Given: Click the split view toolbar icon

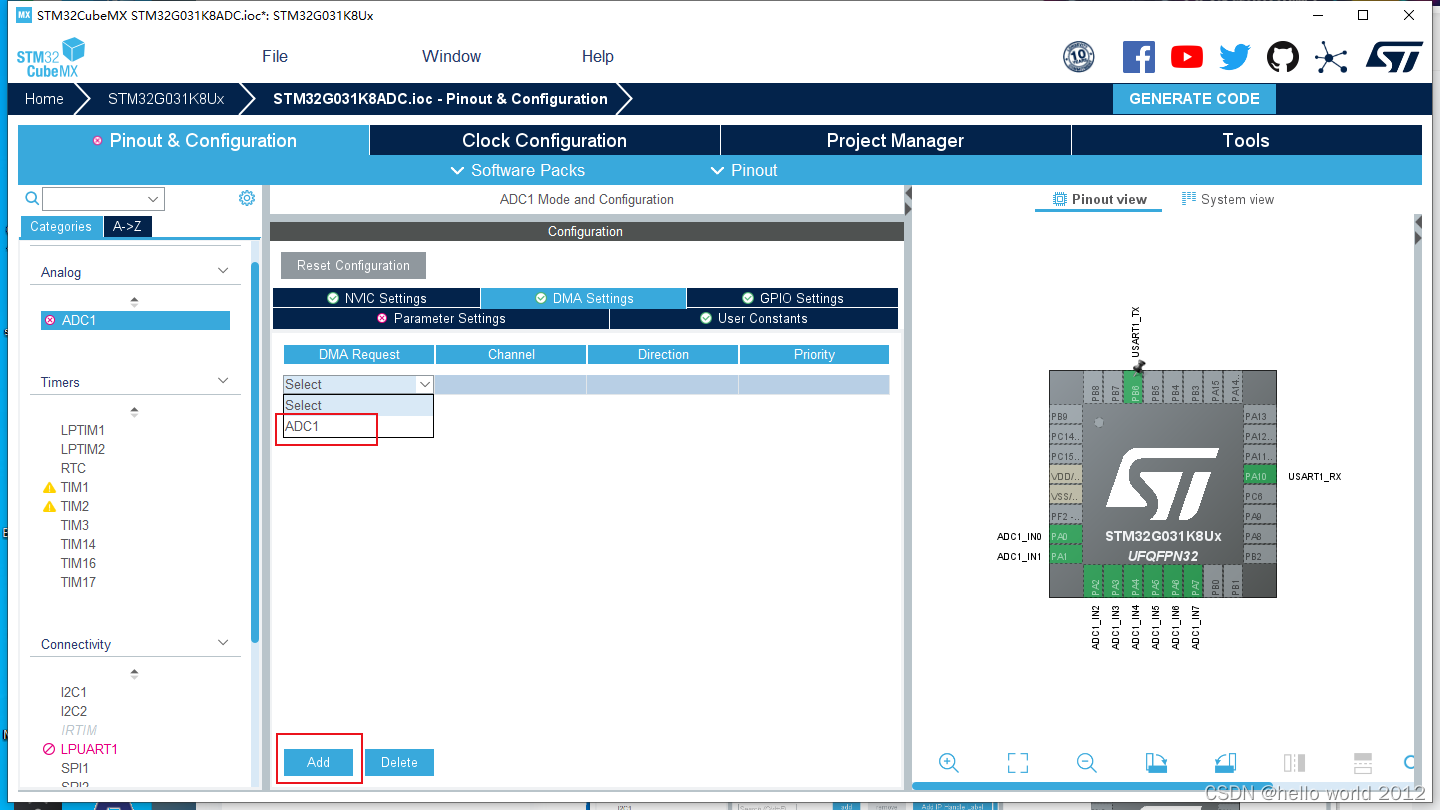Looking at the screenshot, I should 1294,763.
